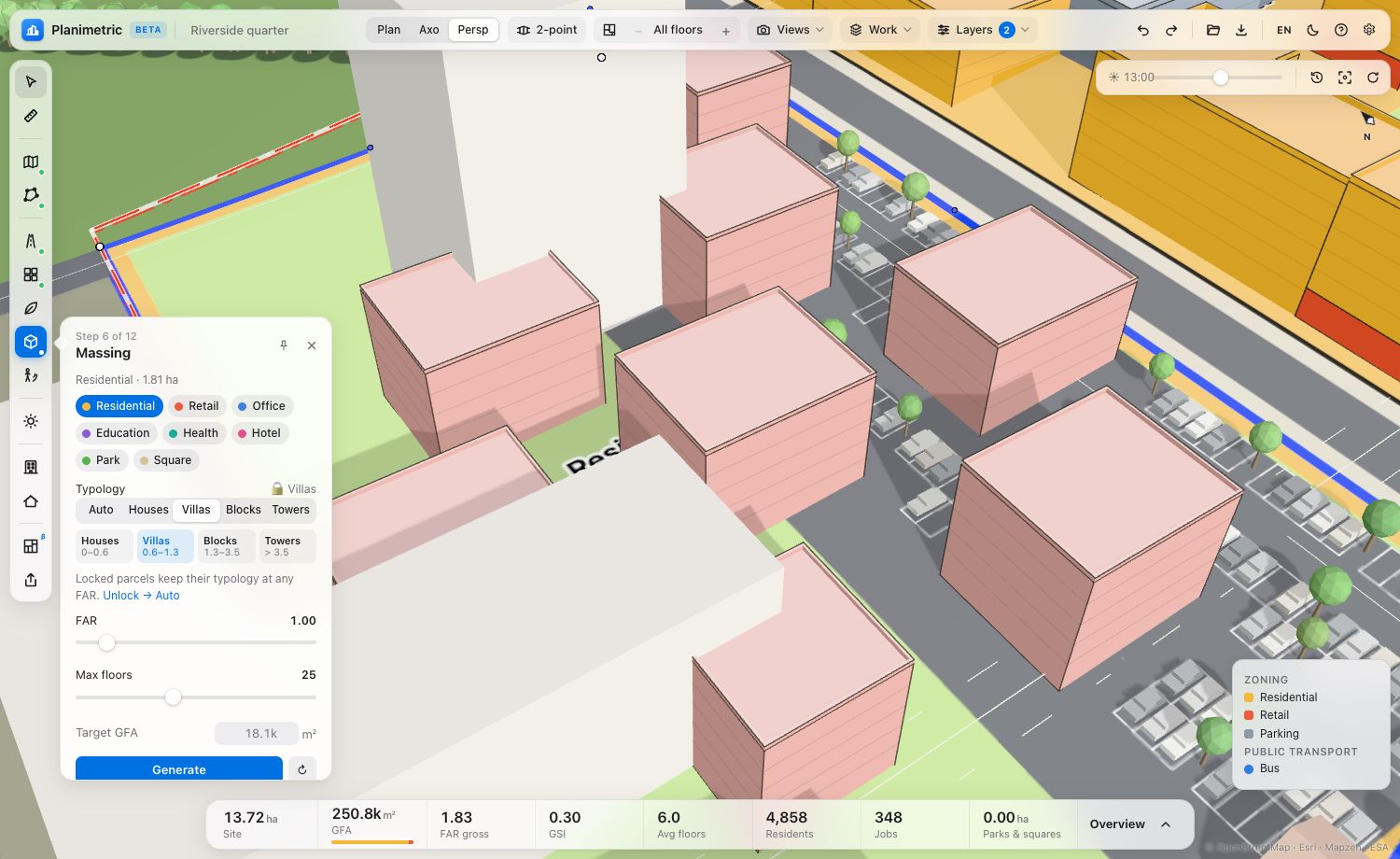Click the regenerate refresh icon beside Generate
Viewport: 1400px width, 859px height.
tap(302, 769)
